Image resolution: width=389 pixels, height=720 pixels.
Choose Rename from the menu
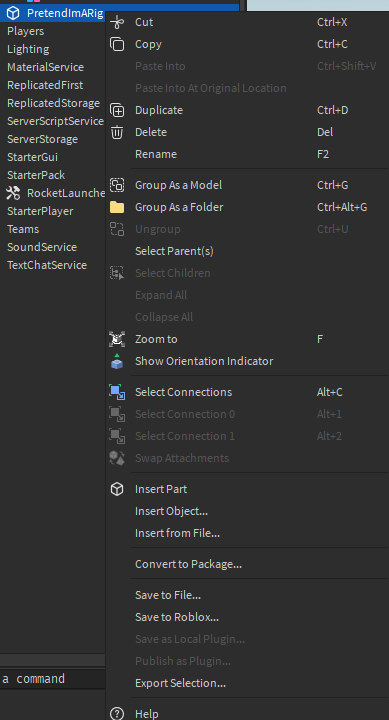click(x=248, y=154)
